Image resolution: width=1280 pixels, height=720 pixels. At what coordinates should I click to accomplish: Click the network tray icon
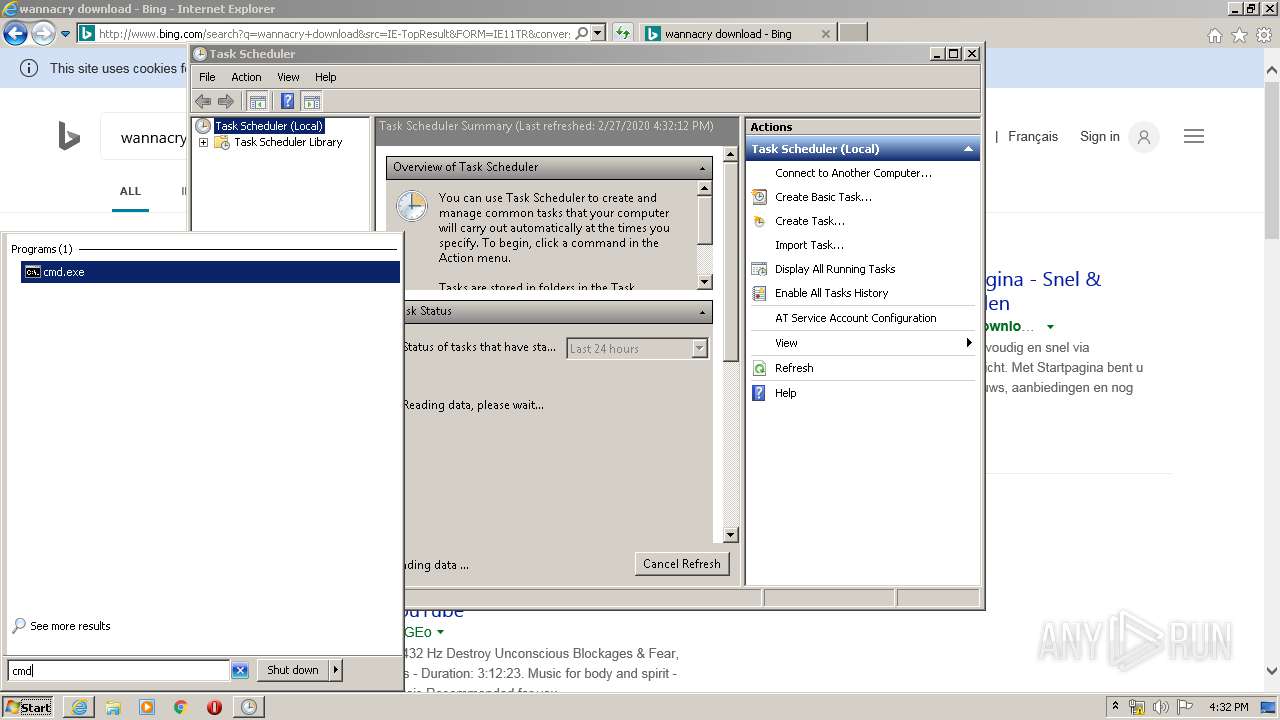pyautogui.click(x=1138, y=707)
